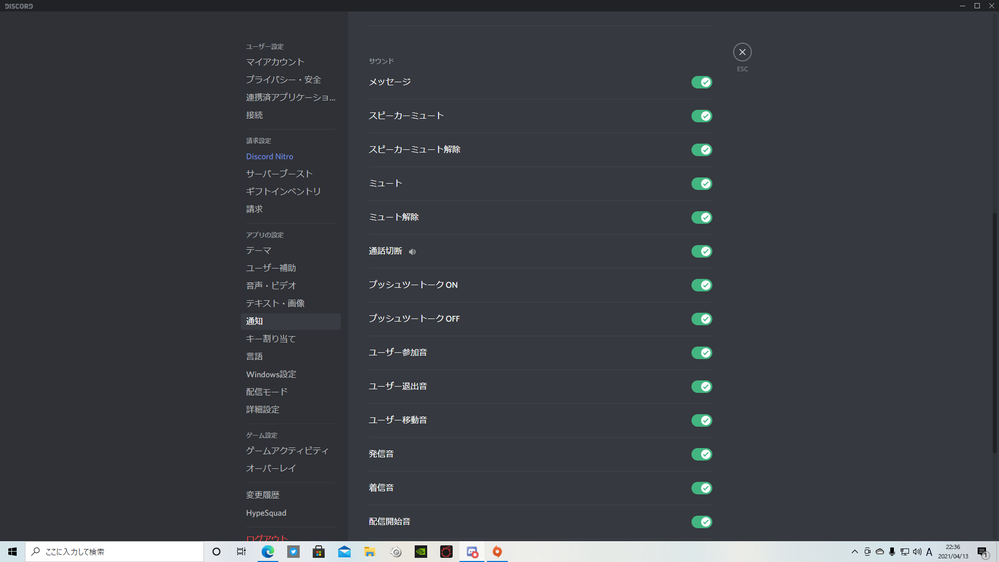The width and height of the screenshot is (999, 562).
Task: Open 請求 billing settings
Action: point(291,209)
